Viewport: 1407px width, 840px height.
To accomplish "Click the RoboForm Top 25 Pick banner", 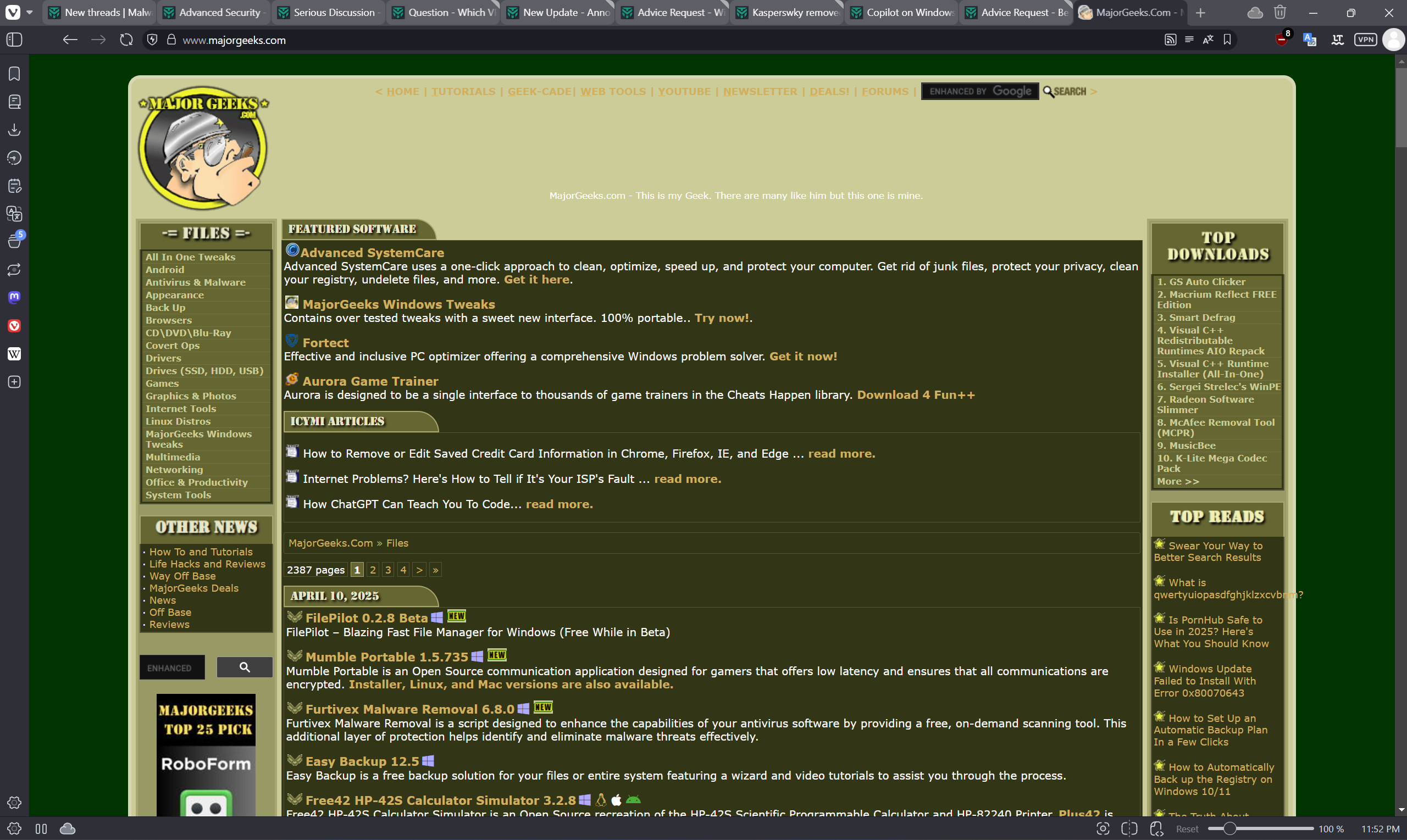I will [206, 754].
